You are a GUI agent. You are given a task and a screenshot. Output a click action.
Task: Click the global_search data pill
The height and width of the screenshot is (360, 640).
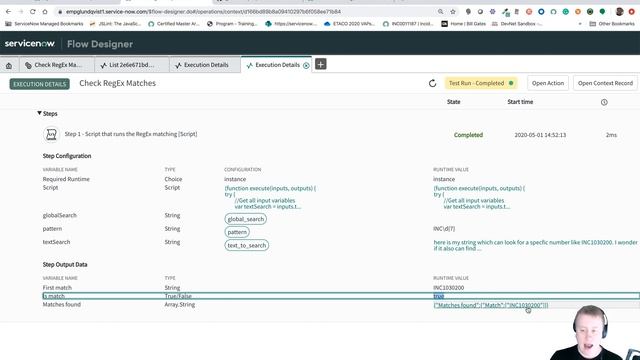(x=245, y=219)
